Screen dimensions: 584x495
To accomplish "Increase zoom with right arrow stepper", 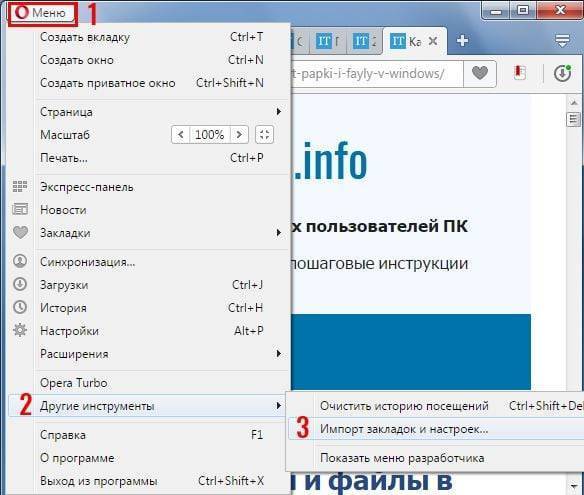I will pos(239,134).
